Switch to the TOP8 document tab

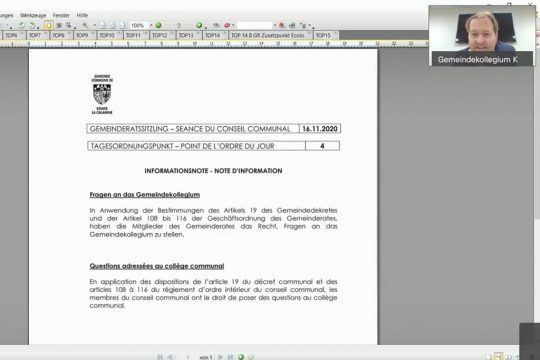(x=61, y=35)
